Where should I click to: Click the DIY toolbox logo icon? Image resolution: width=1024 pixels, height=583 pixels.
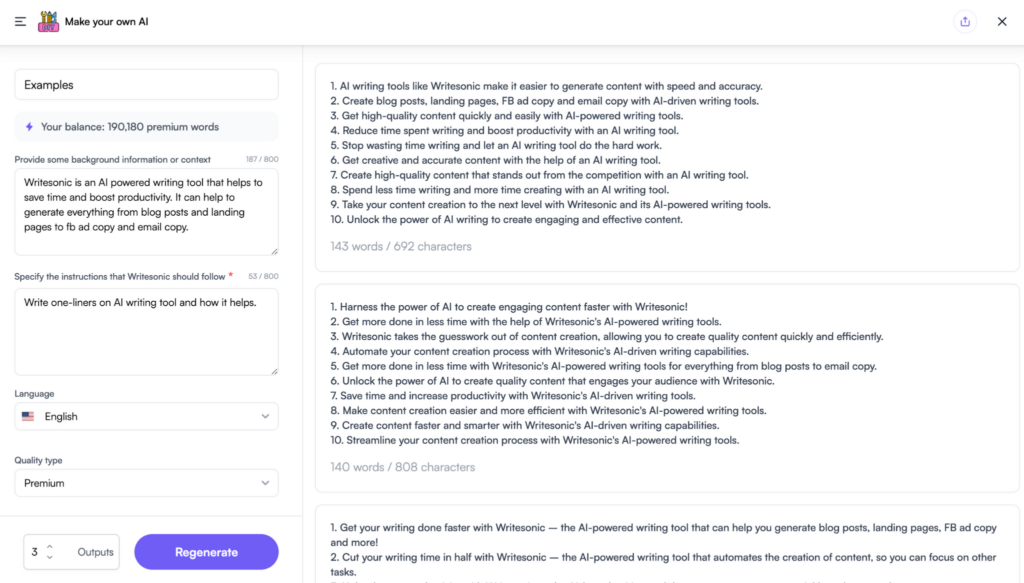tap(48, 20)
